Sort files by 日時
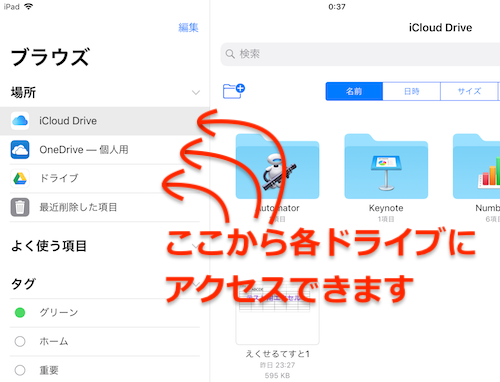 point(412,91)
